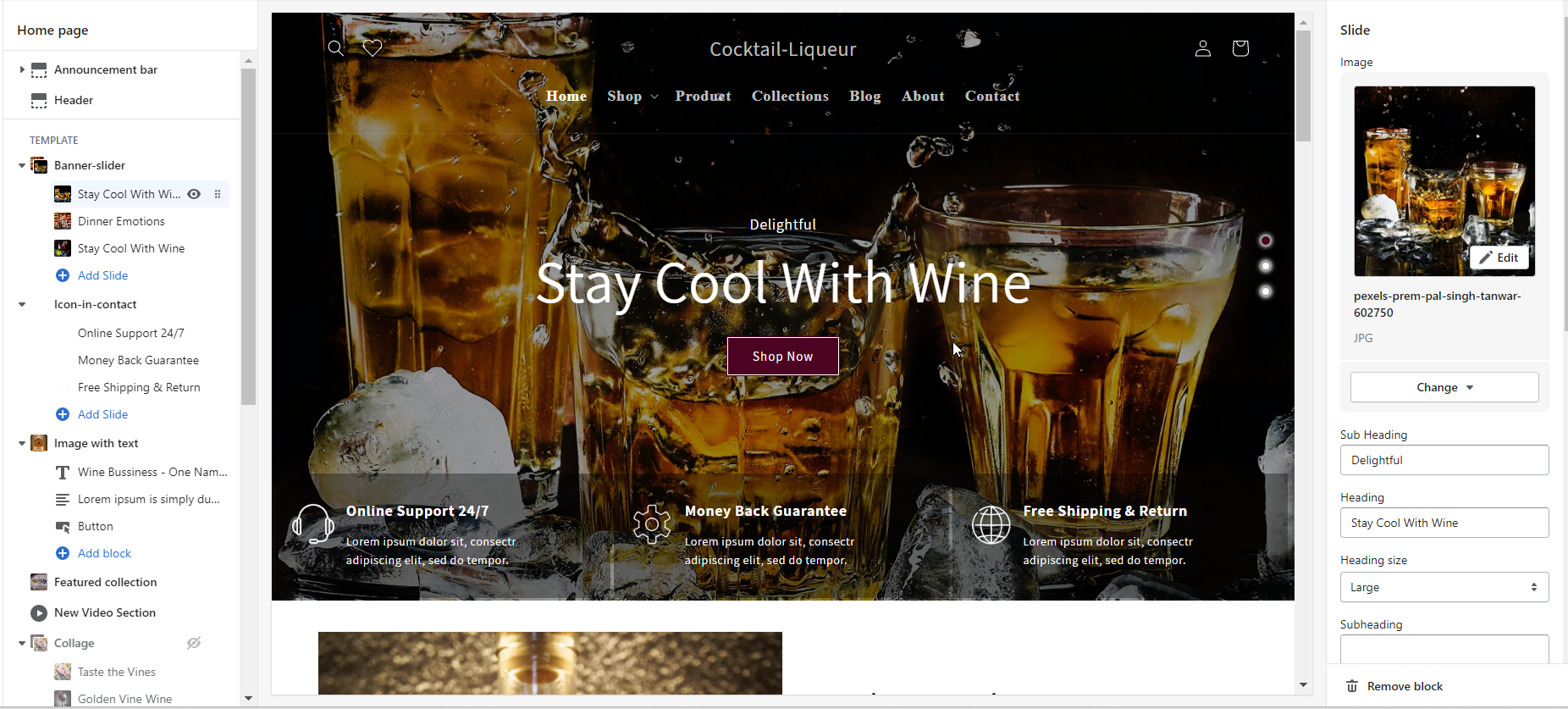Click the search magnifier icon in the store header

336,48
